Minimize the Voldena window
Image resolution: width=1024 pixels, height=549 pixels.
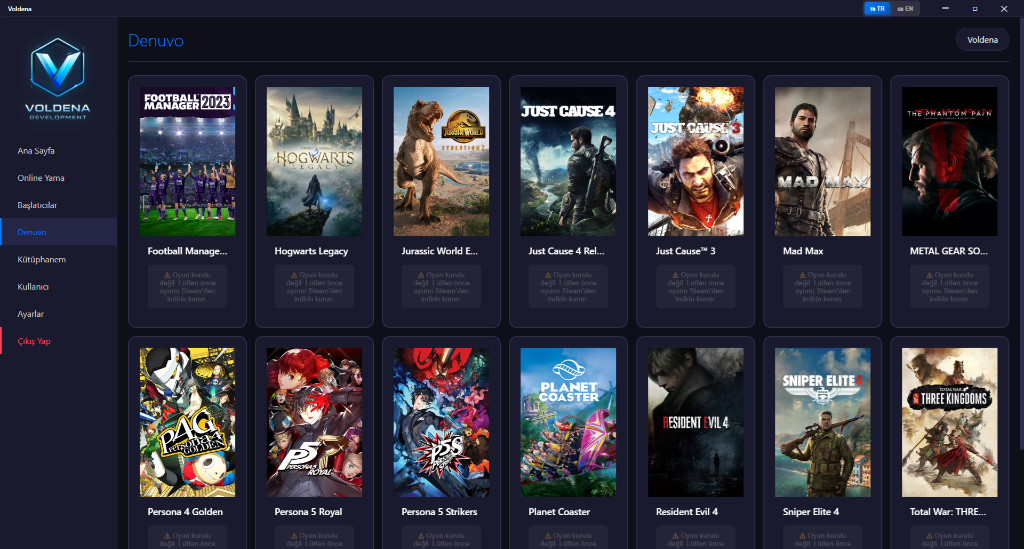coord(945,8)
